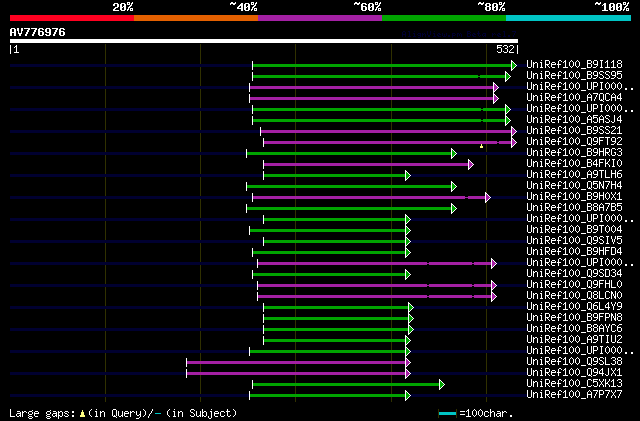This screenshot has height=421, width=640.
Task: Click the purple ~60% identity legend segment
Action: (320, 18)
